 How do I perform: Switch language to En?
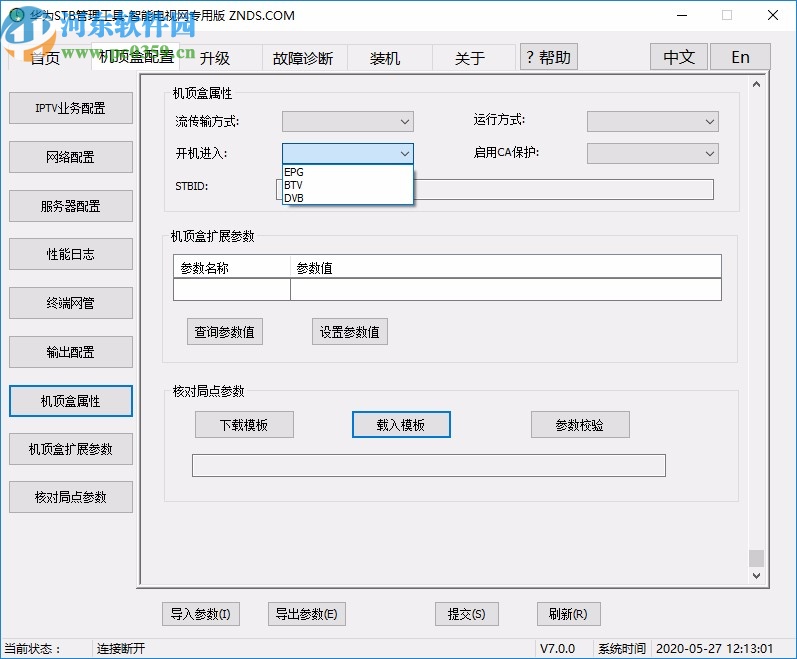pyautogui.click(x=740, y=57)
